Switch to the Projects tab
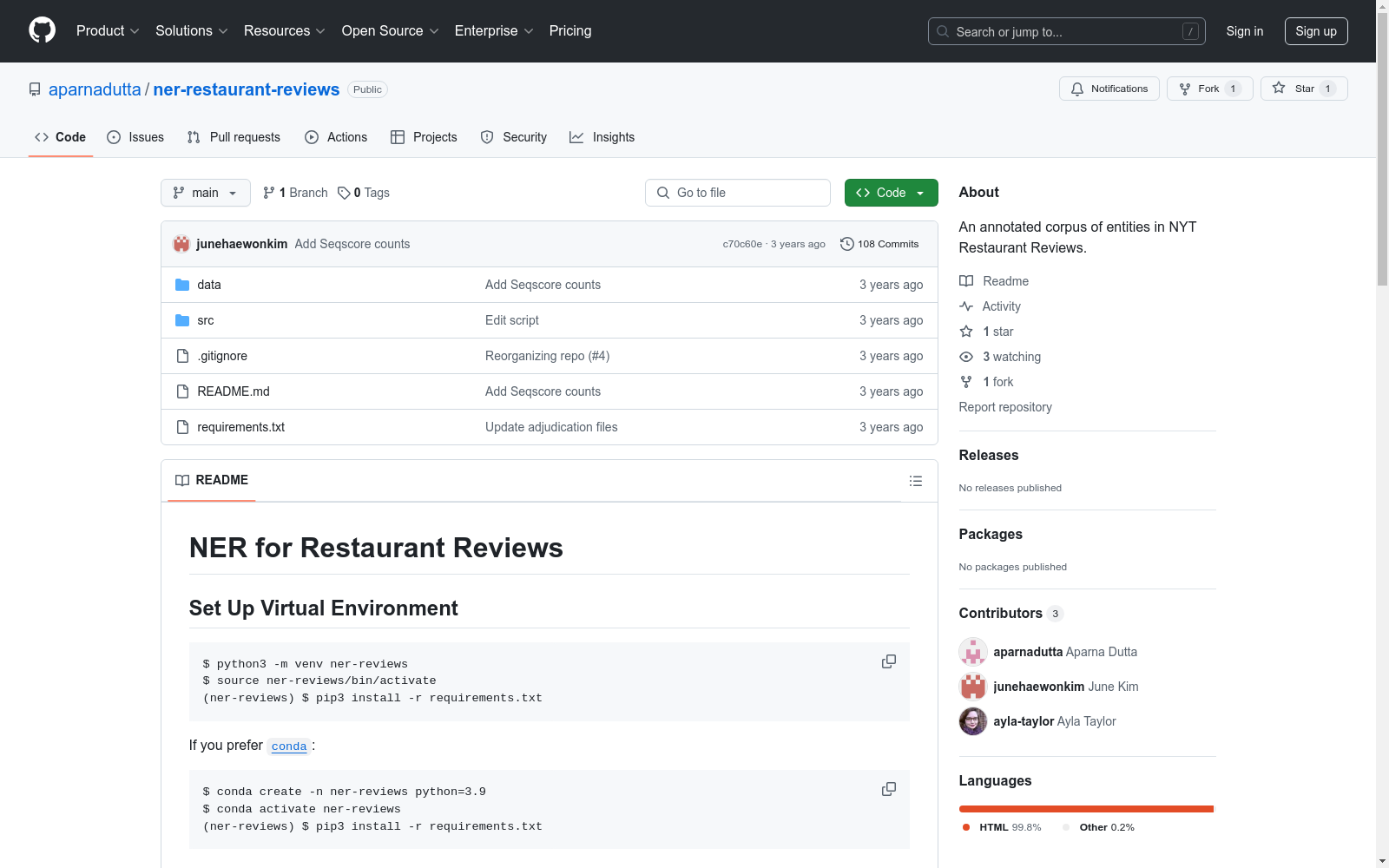This screenshot has height=868, width=1389. [424, 137]
